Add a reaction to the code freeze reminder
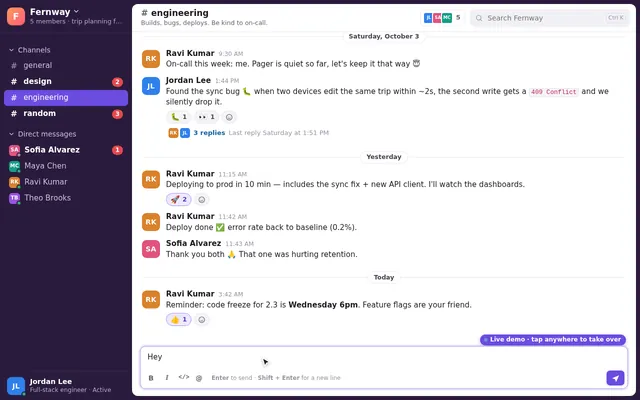The height and width of the screenshot is (400, 640). tap(202, 320)
